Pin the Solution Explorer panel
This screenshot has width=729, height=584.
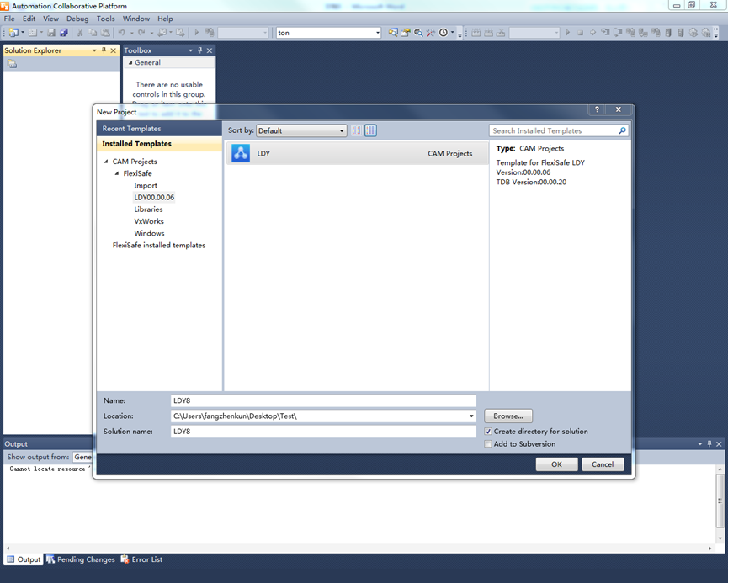(x=104, y=50)
